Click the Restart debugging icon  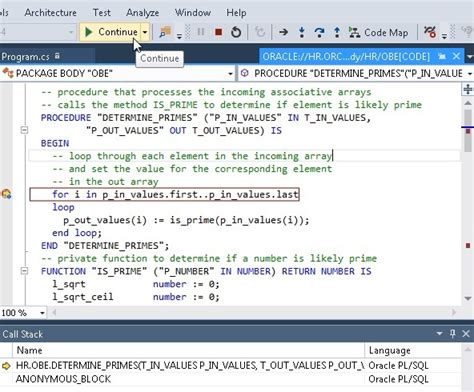point(236,32)
